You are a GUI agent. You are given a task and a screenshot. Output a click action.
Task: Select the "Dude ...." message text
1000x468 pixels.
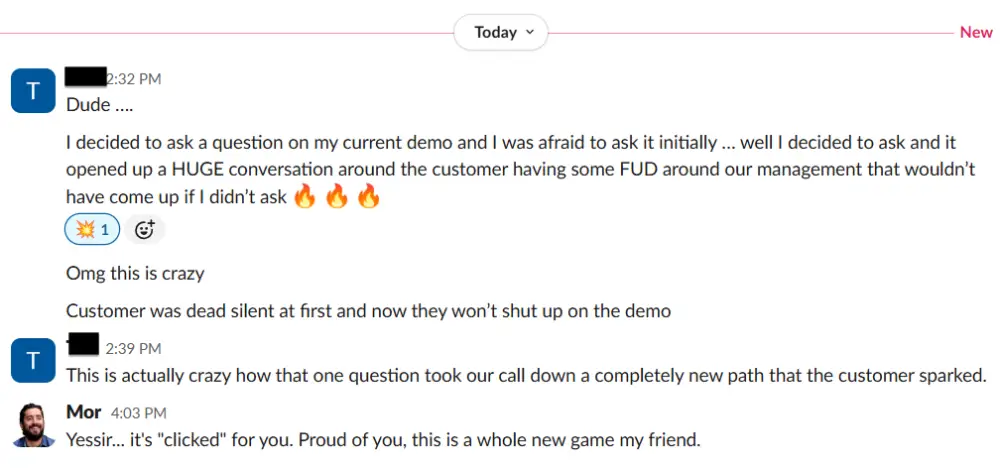click(x=100, y=104)
